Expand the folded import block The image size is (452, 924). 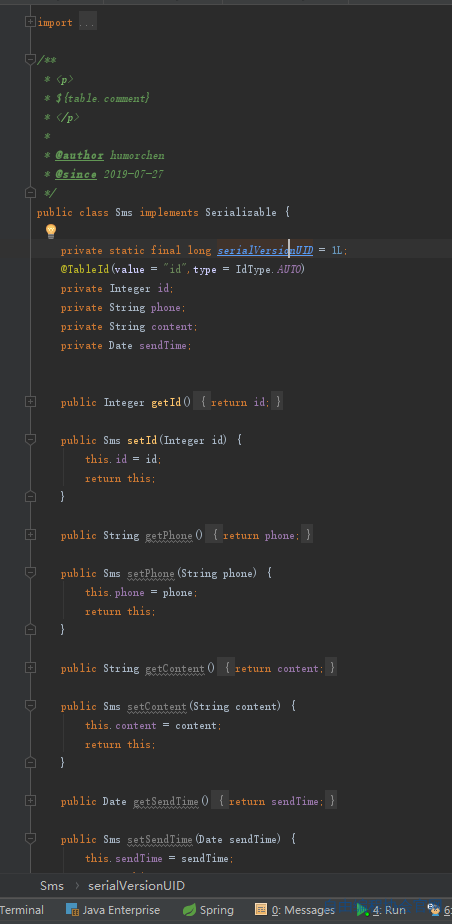[30, 22]
